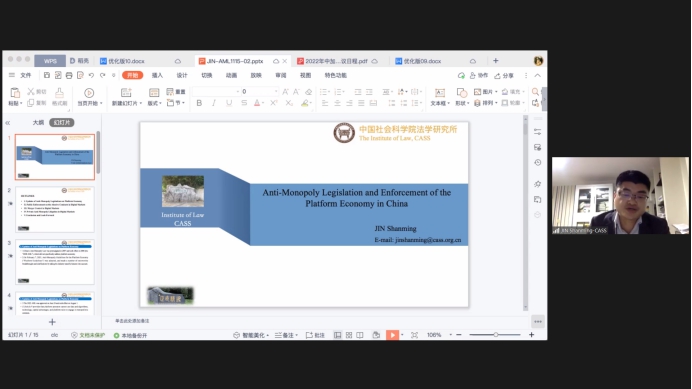This screenshot has height=389, width=692.
Task: Click the zoom slider handle
Action: [496, 335]
